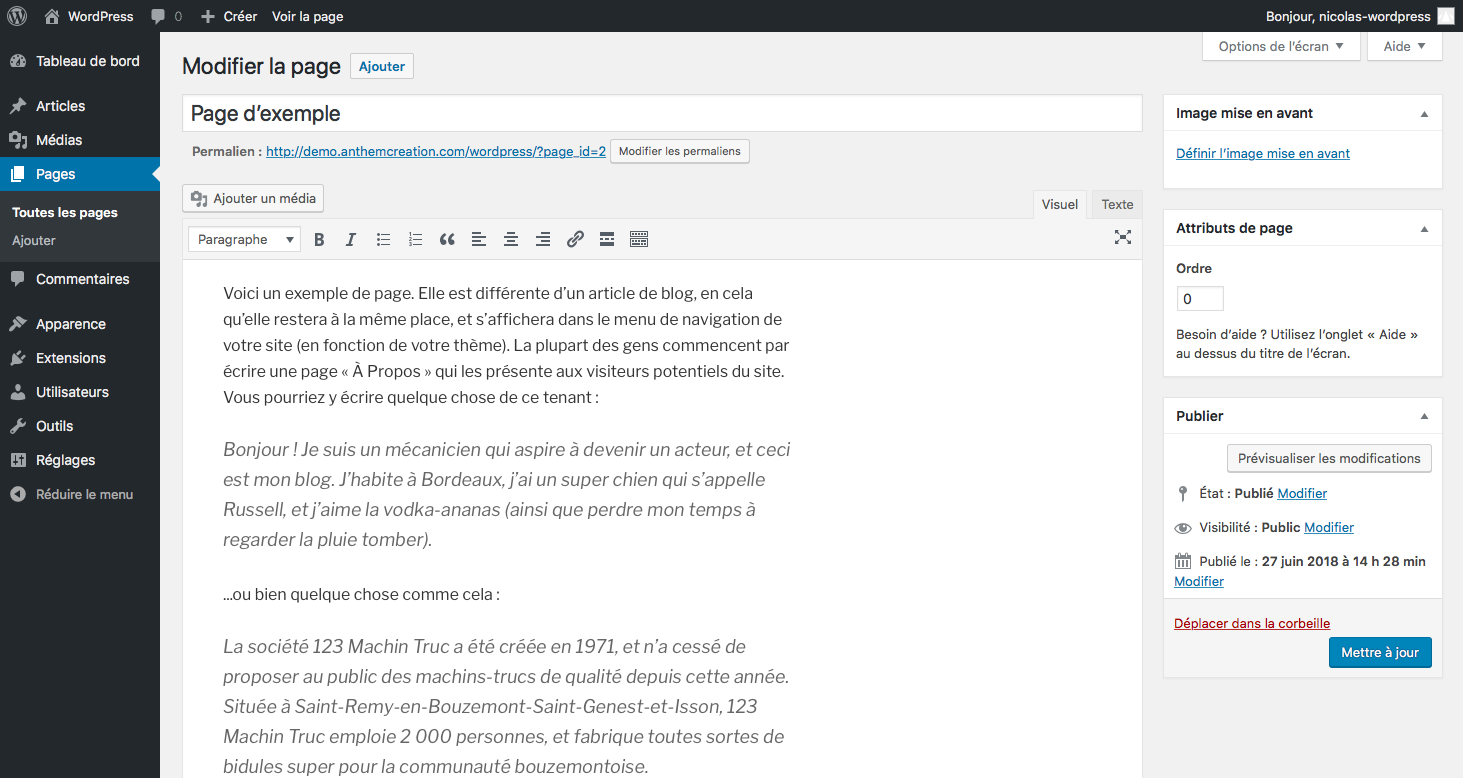Switch to the Texte editor tab
This screenshot has height=778, width=1463.
tap(1116, 204)
